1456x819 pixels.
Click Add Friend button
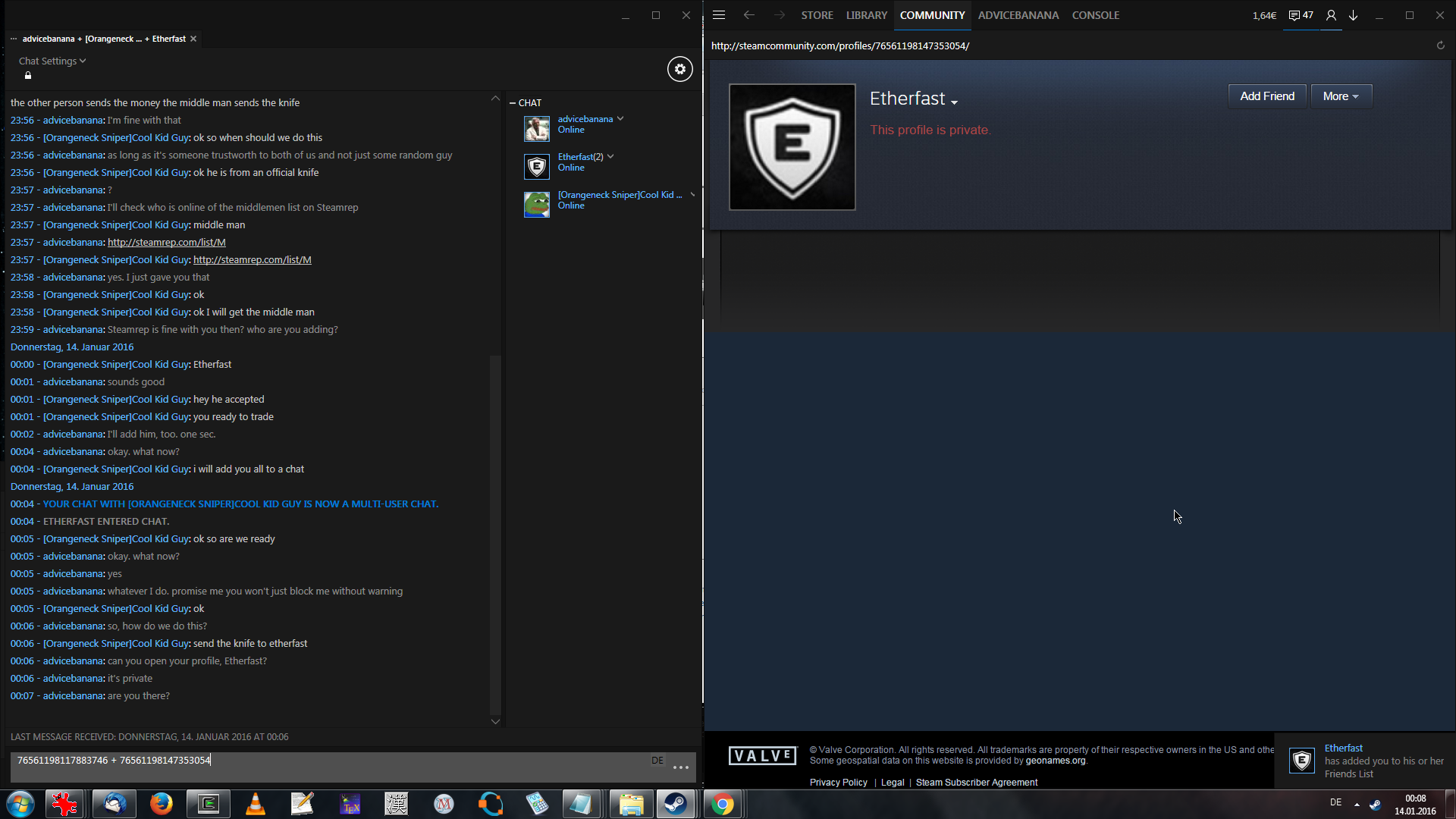point(1266,96)
